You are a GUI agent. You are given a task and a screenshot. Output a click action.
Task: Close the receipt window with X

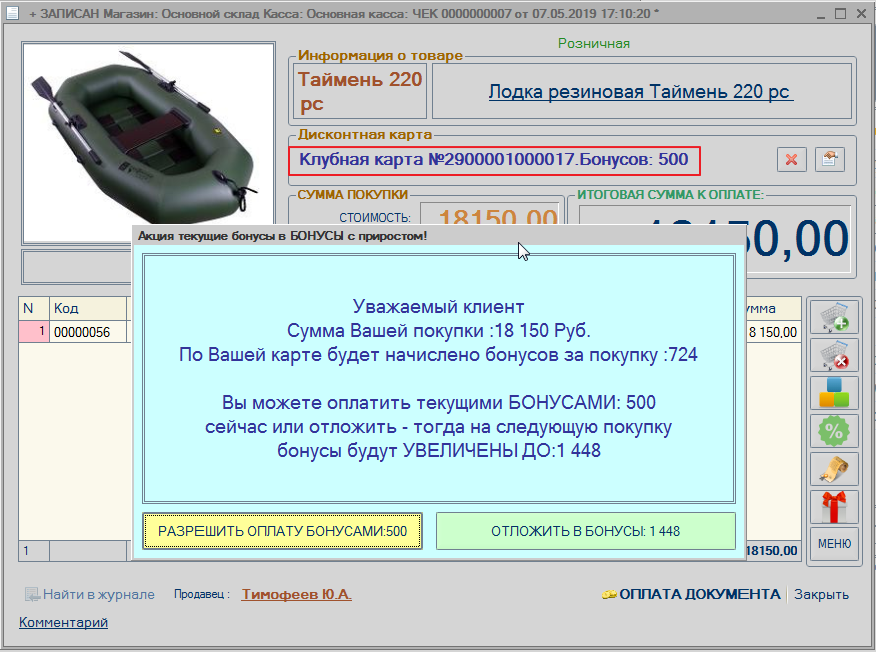point(861,13)
